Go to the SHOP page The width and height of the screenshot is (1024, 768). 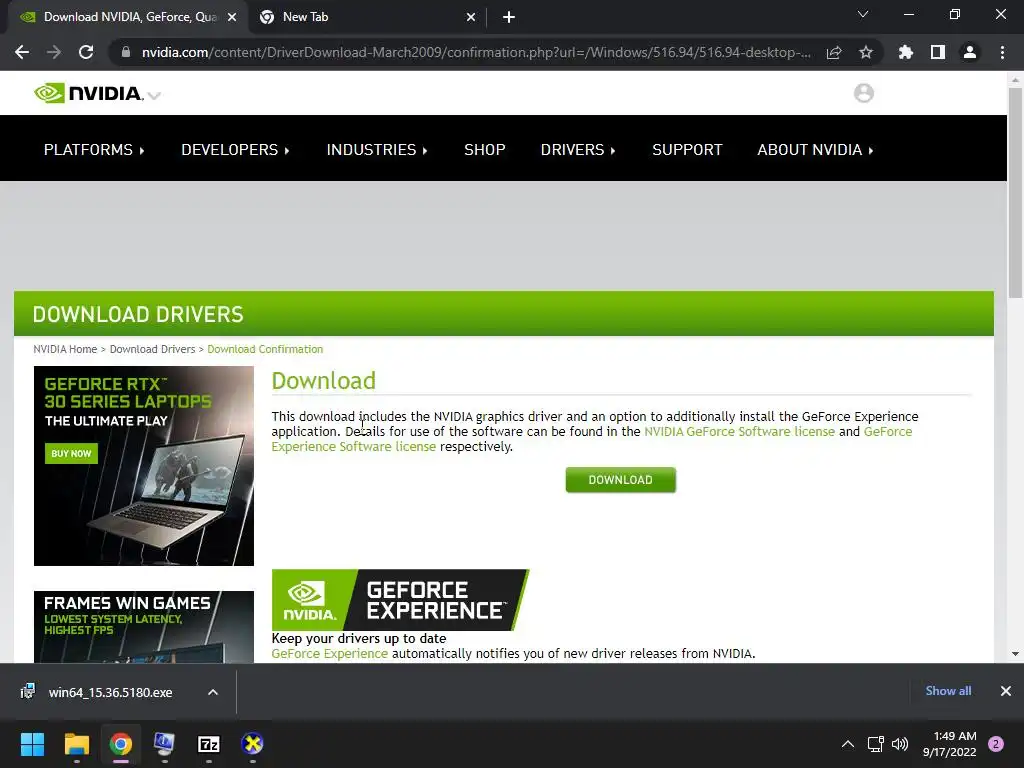click(485, 150)
